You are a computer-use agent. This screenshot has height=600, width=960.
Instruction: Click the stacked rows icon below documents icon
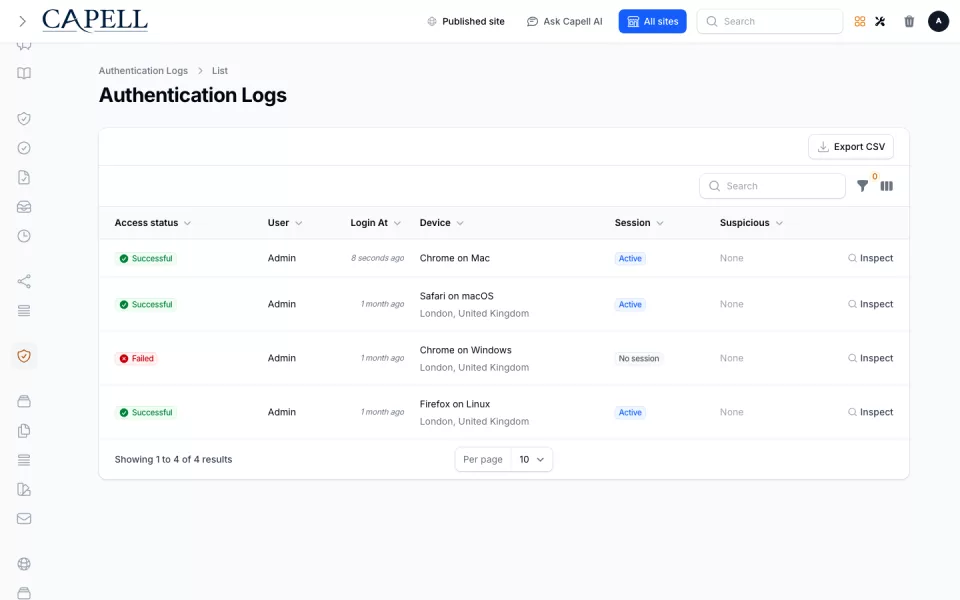24,460
